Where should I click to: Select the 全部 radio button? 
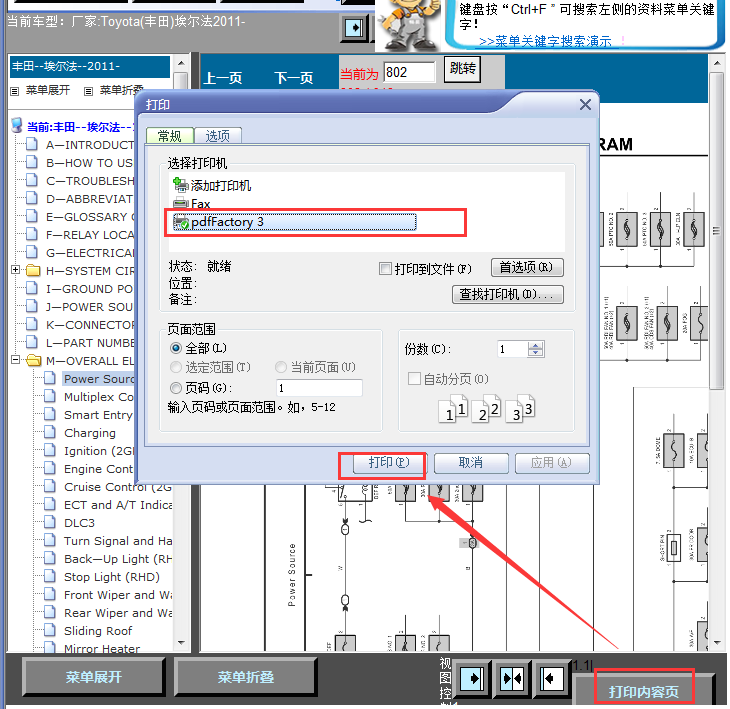[x=176, y=348]
